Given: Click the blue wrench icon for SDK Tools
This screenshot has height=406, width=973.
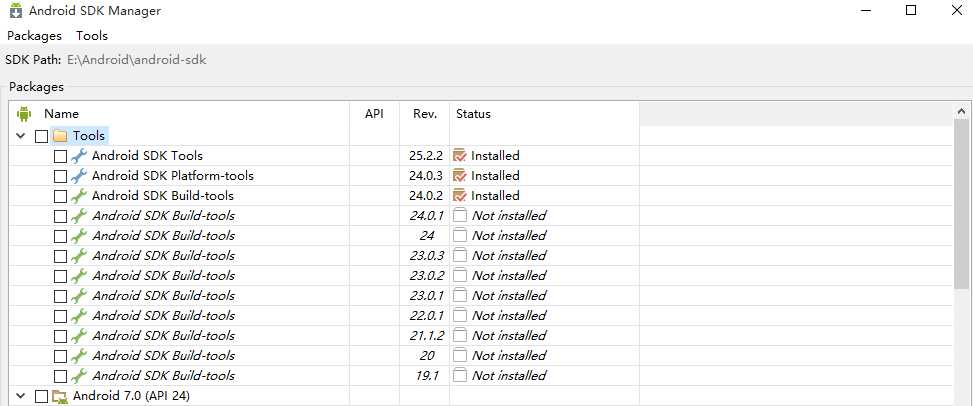Looking at the screenshot, I should [x=78, y=156].
